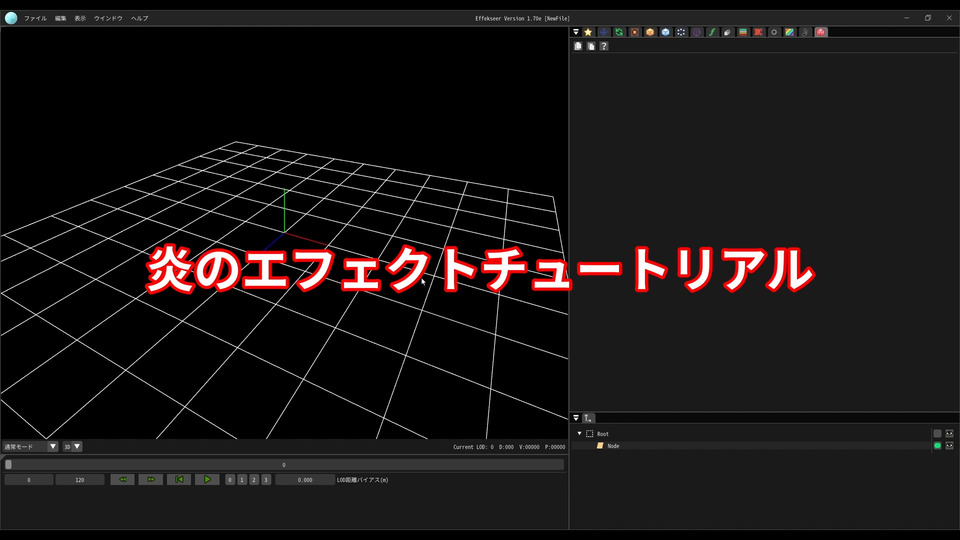
Task: Click the paste pages icon
Action: tap(591, 46)
